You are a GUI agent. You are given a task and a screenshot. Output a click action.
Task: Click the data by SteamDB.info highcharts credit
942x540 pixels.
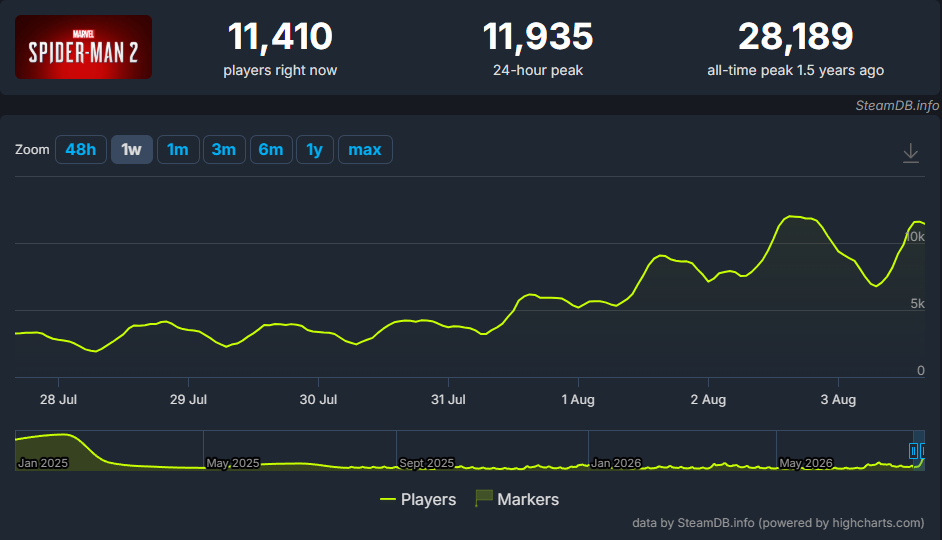tap(778, 523)
